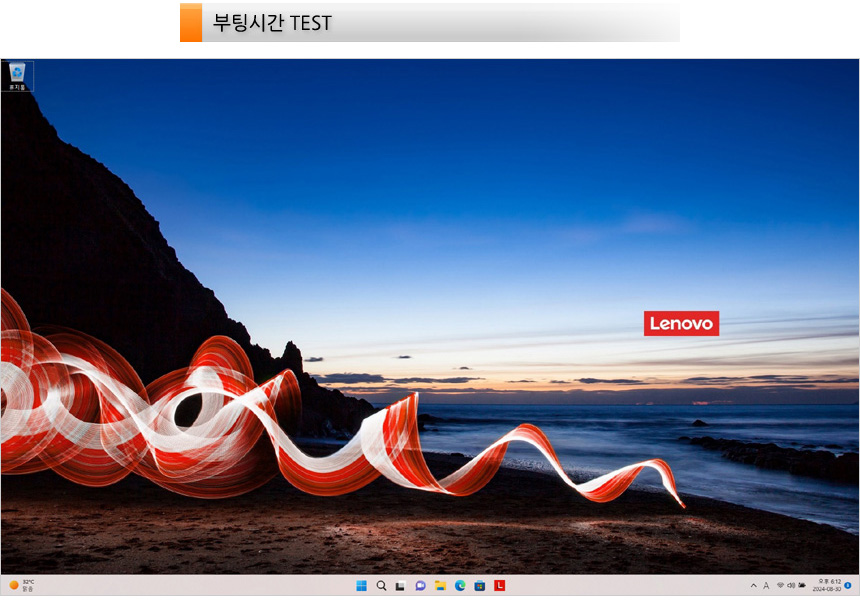
Task: Open the Windows Start menu
Action: (361, 585)
